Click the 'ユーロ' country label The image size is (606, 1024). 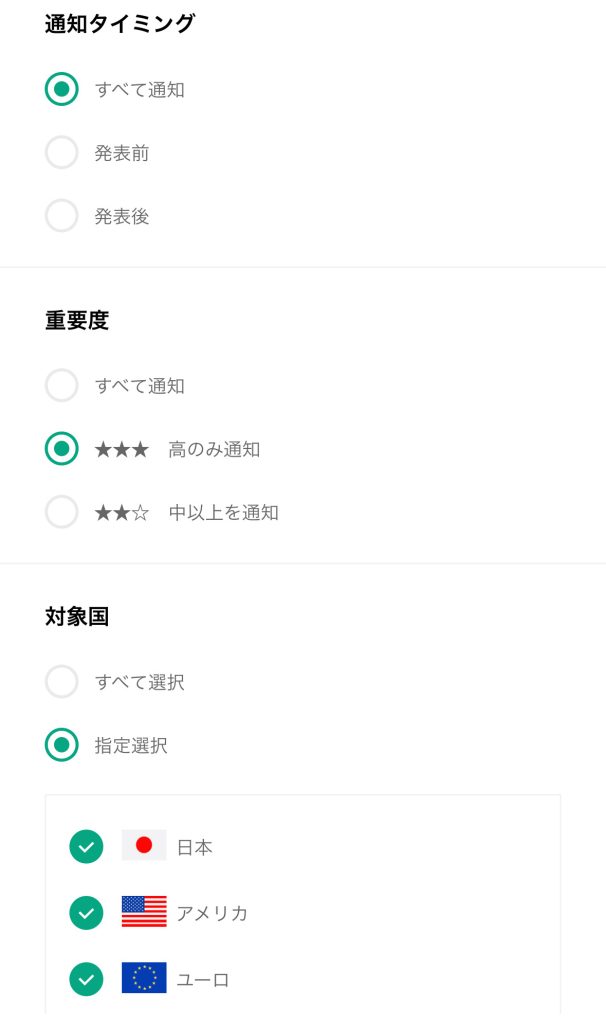tap(203, 979)
